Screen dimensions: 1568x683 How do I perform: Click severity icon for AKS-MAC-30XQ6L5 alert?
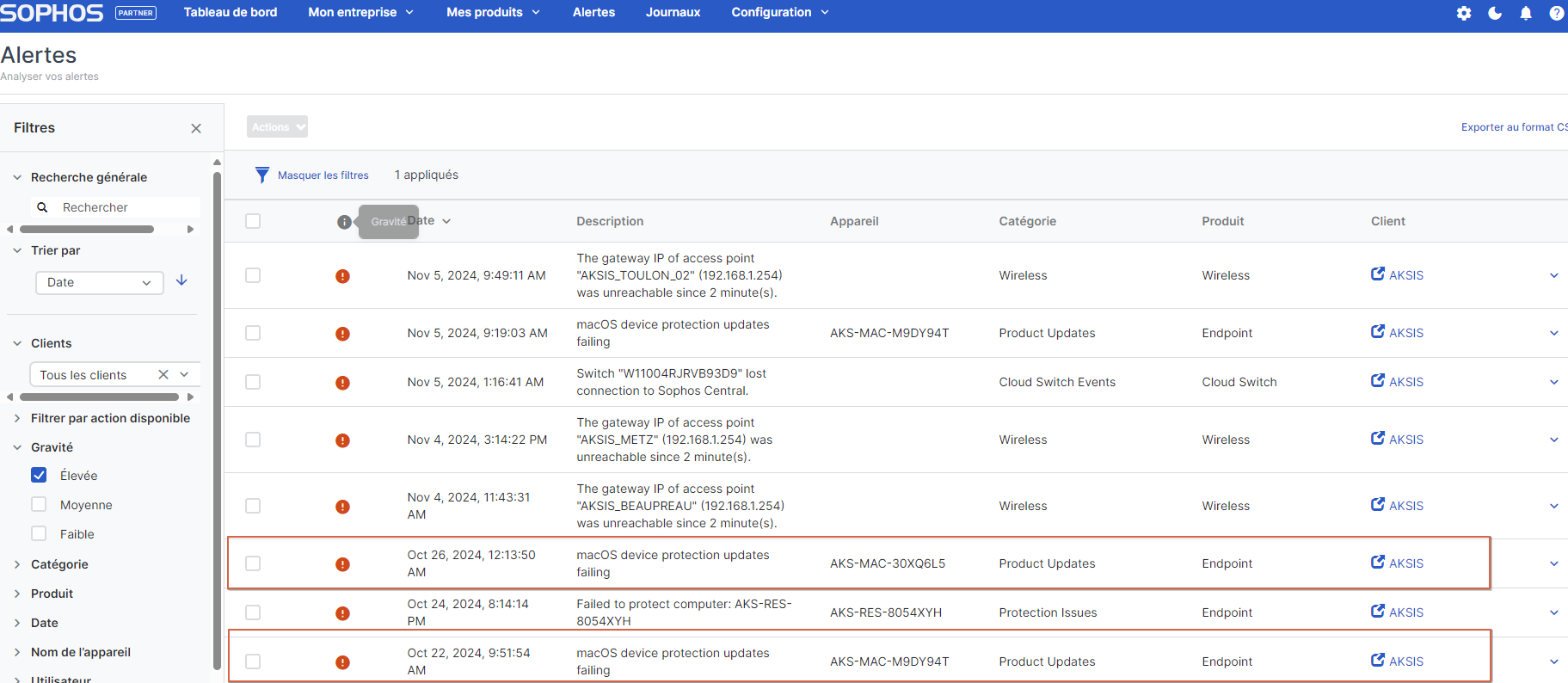342,564
